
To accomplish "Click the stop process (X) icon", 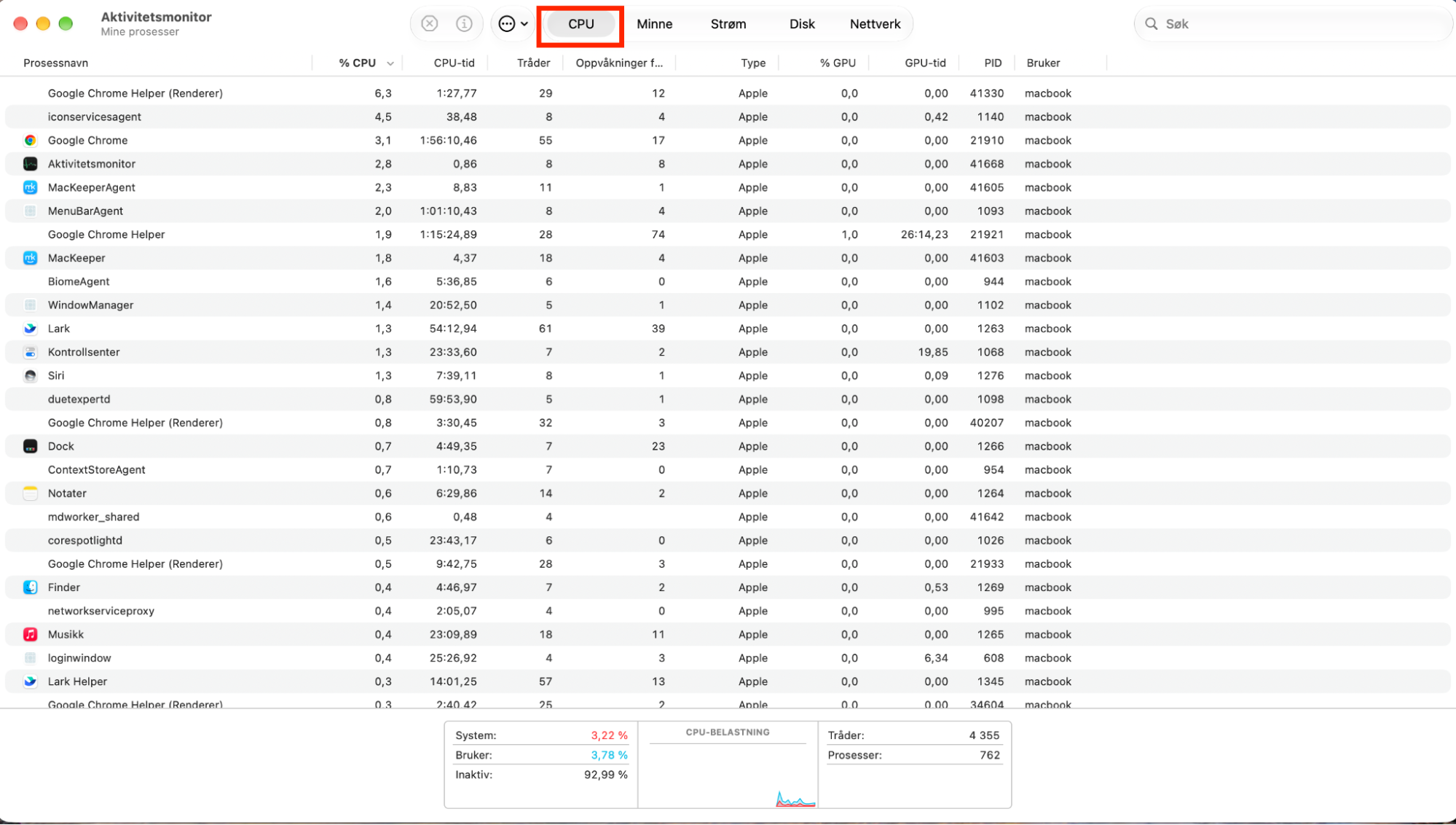I will tap(430, 24).
